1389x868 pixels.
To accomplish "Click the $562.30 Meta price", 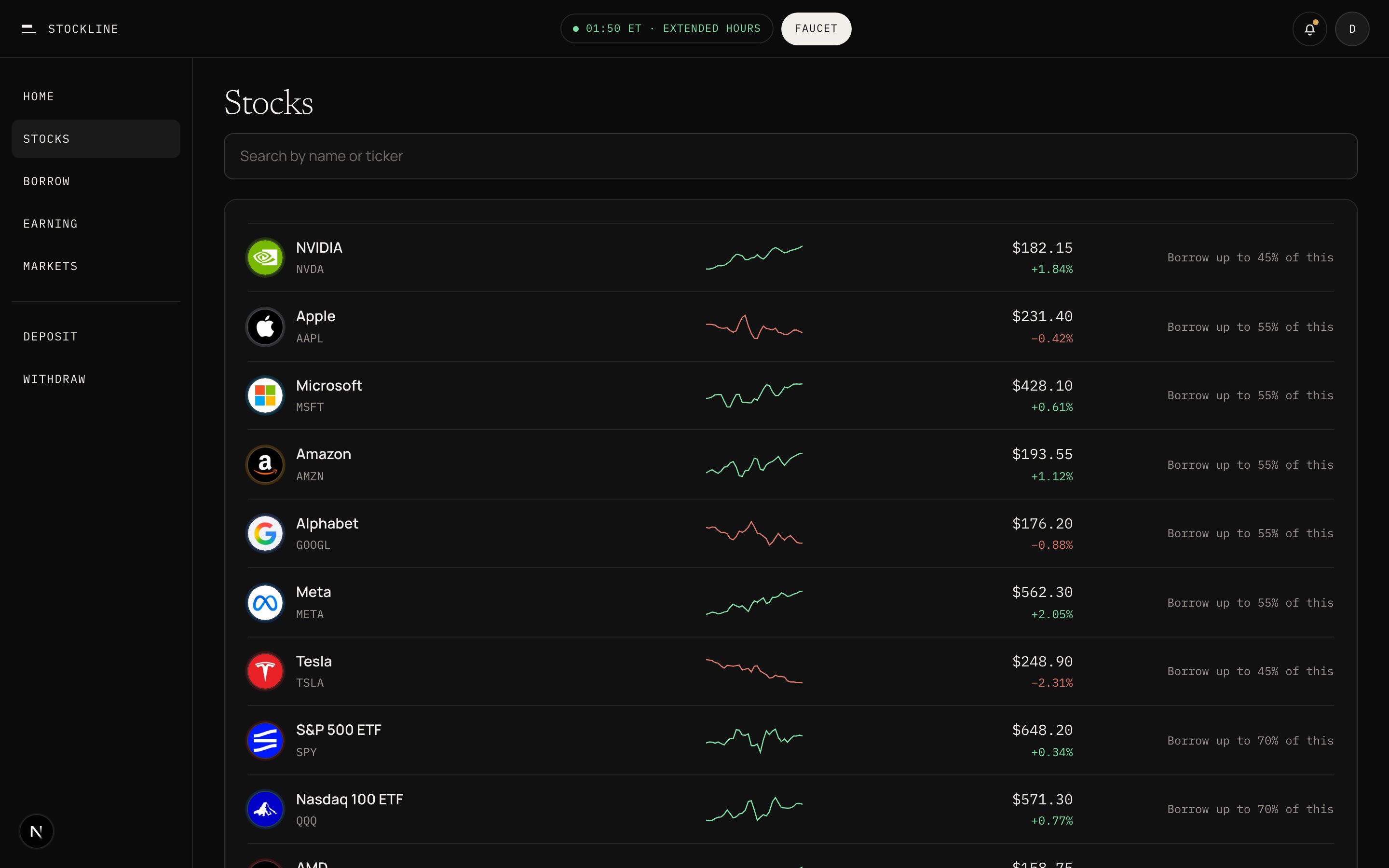I will [1042, 592].
